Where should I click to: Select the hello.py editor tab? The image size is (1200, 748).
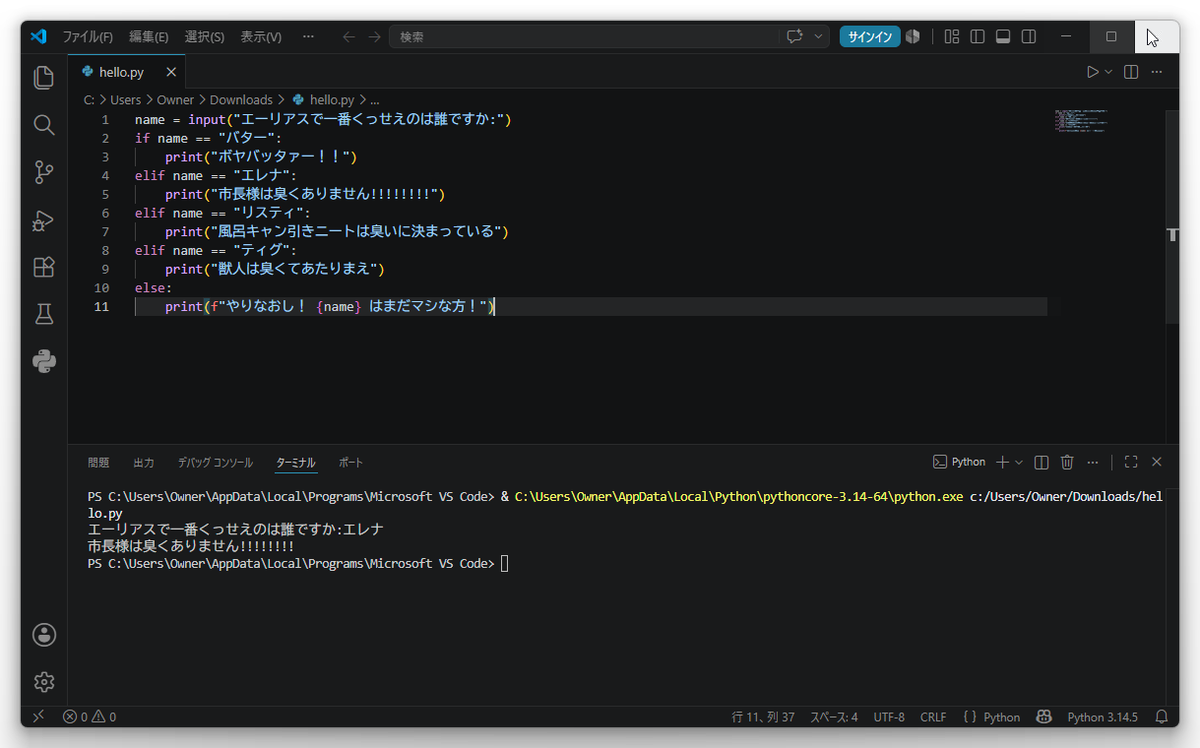point(127,72)
